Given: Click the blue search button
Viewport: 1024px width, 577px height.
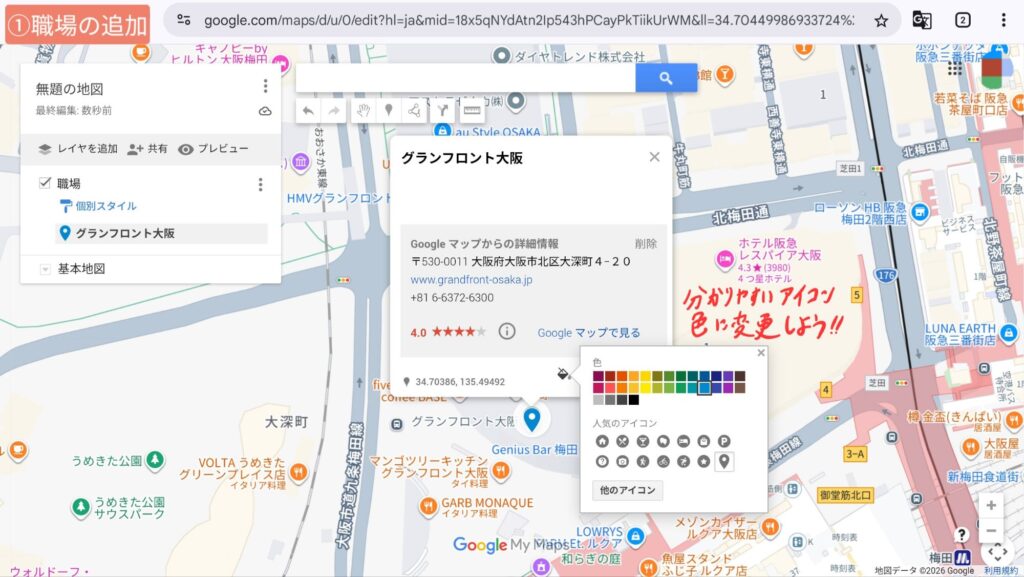Looking at the screenshot, I should click(x=666, y=78).
